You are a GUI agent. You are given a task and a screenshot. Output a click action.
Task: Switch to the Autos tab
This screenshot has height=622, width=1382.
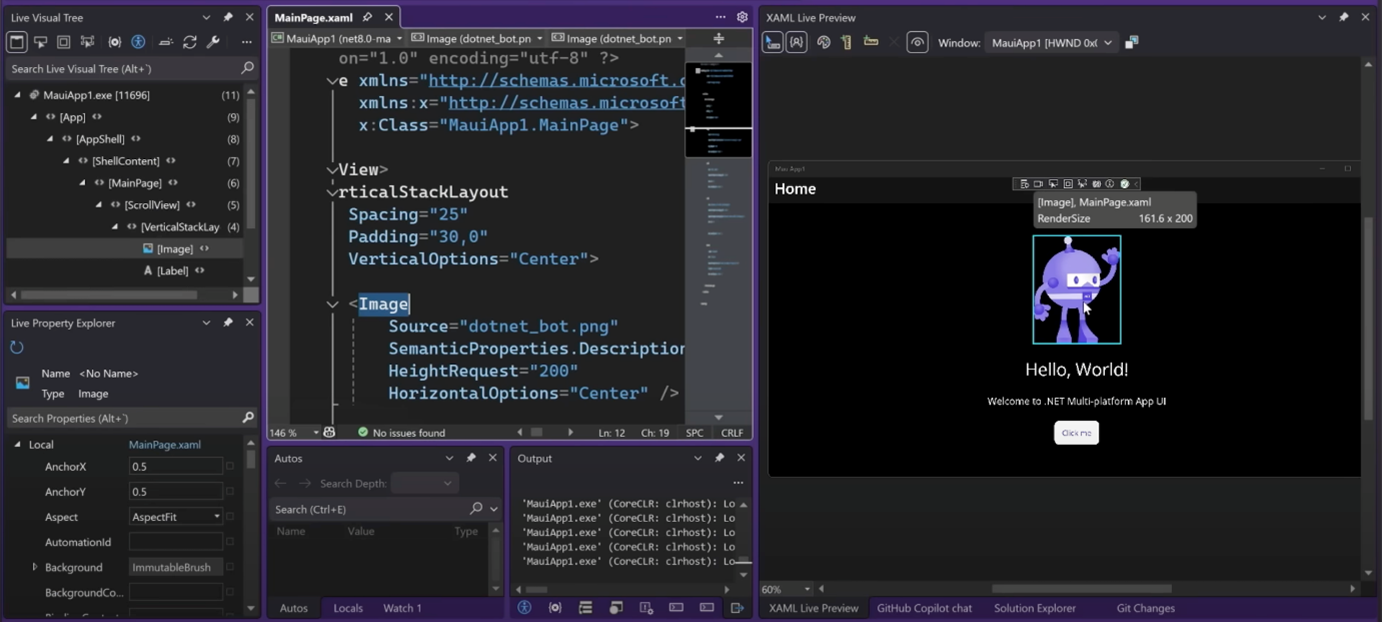(293, 608)
